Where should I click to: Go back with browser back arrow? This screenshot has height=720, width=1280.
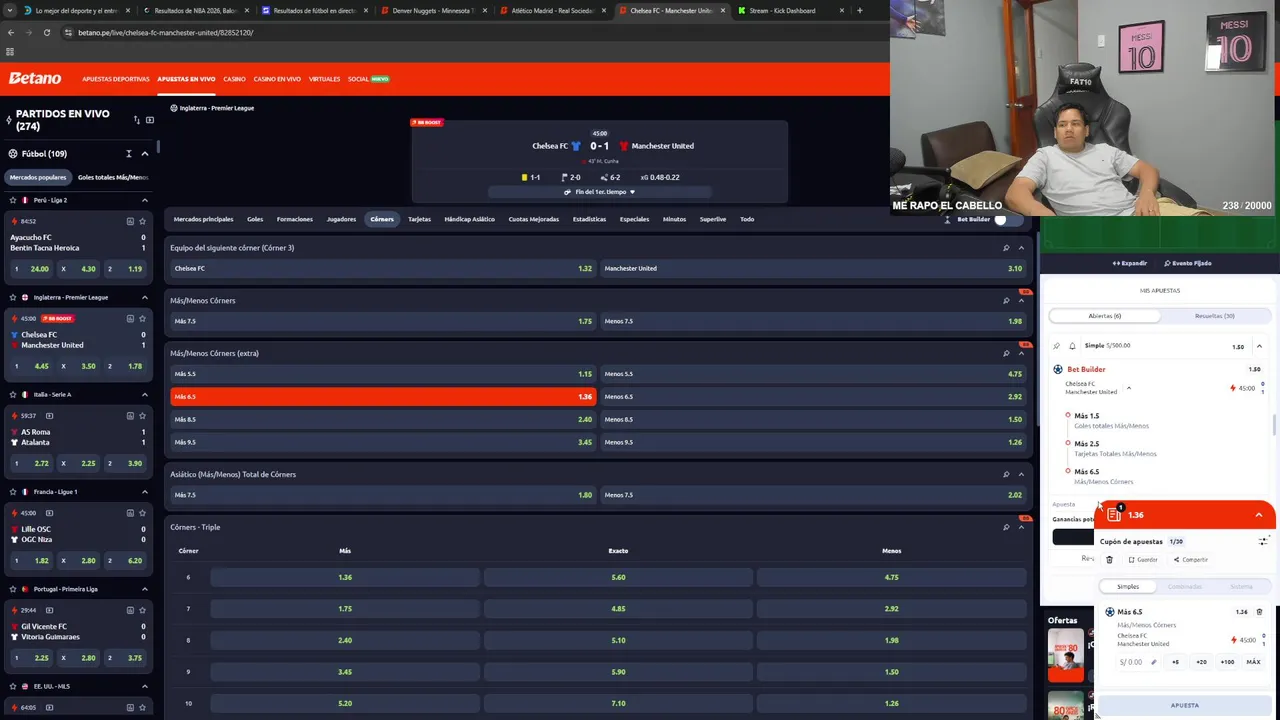coord(10,32)
